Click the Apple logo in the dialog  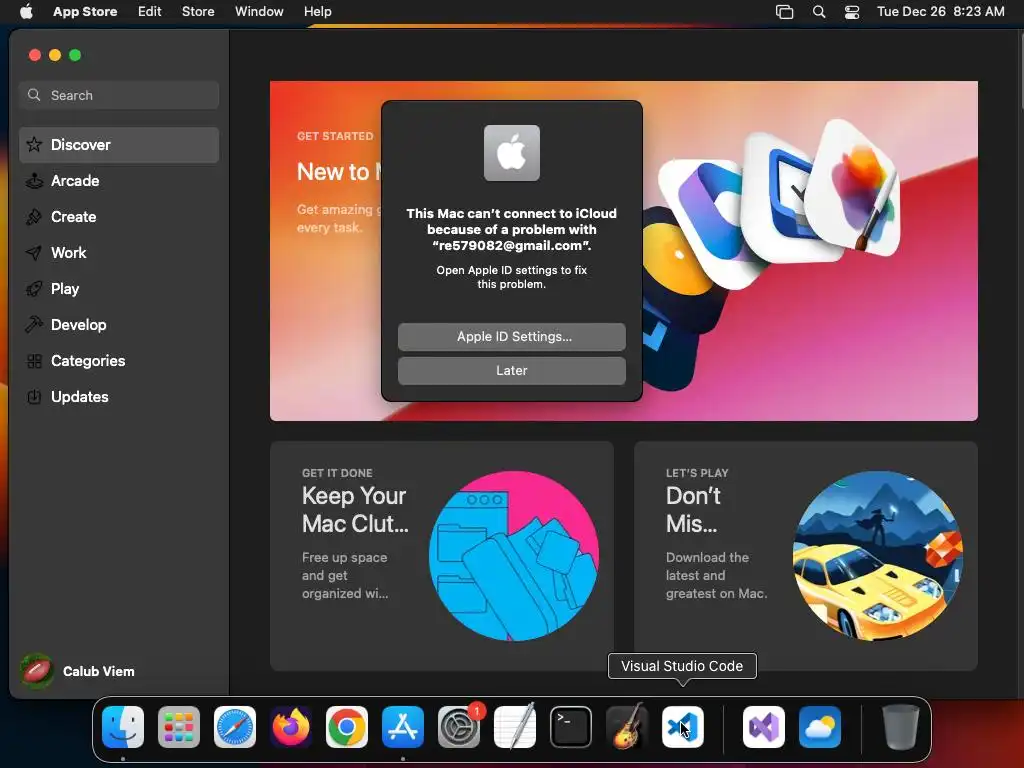pyautogui.click(x=512, y=153)
